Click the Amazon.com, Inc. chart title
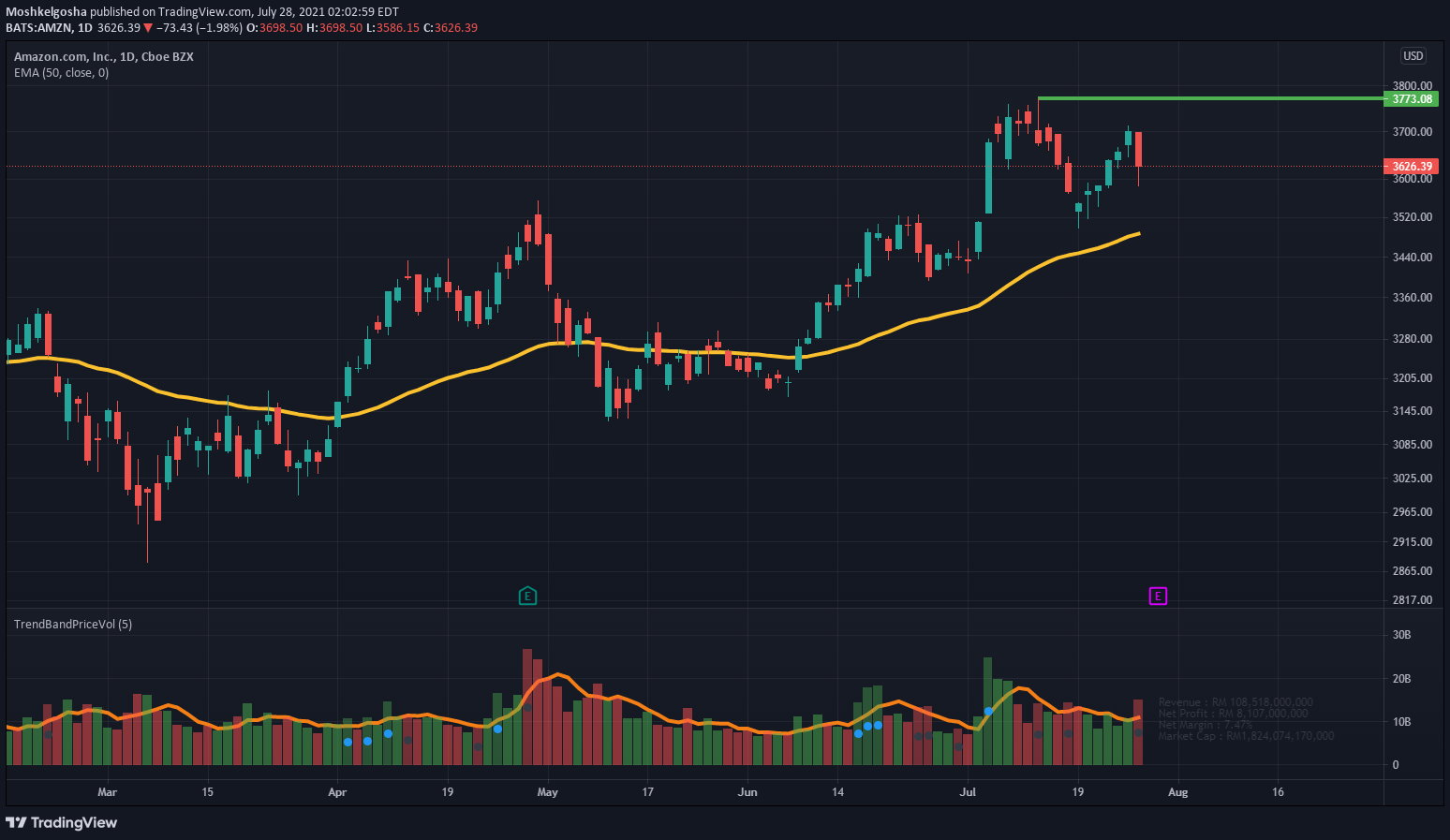This screenshot has height=840, width=1450. point(104,56)
